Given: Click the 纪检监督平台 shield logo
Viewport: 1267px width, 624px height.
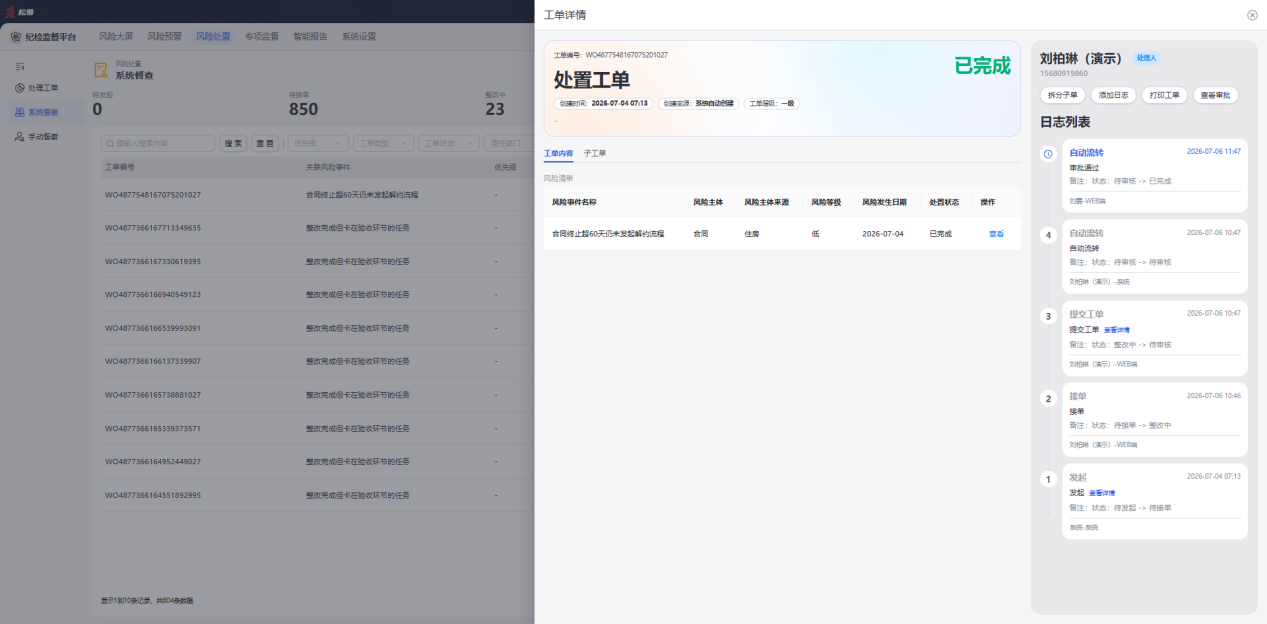Looking at the screenshot, I should point(17,36).
